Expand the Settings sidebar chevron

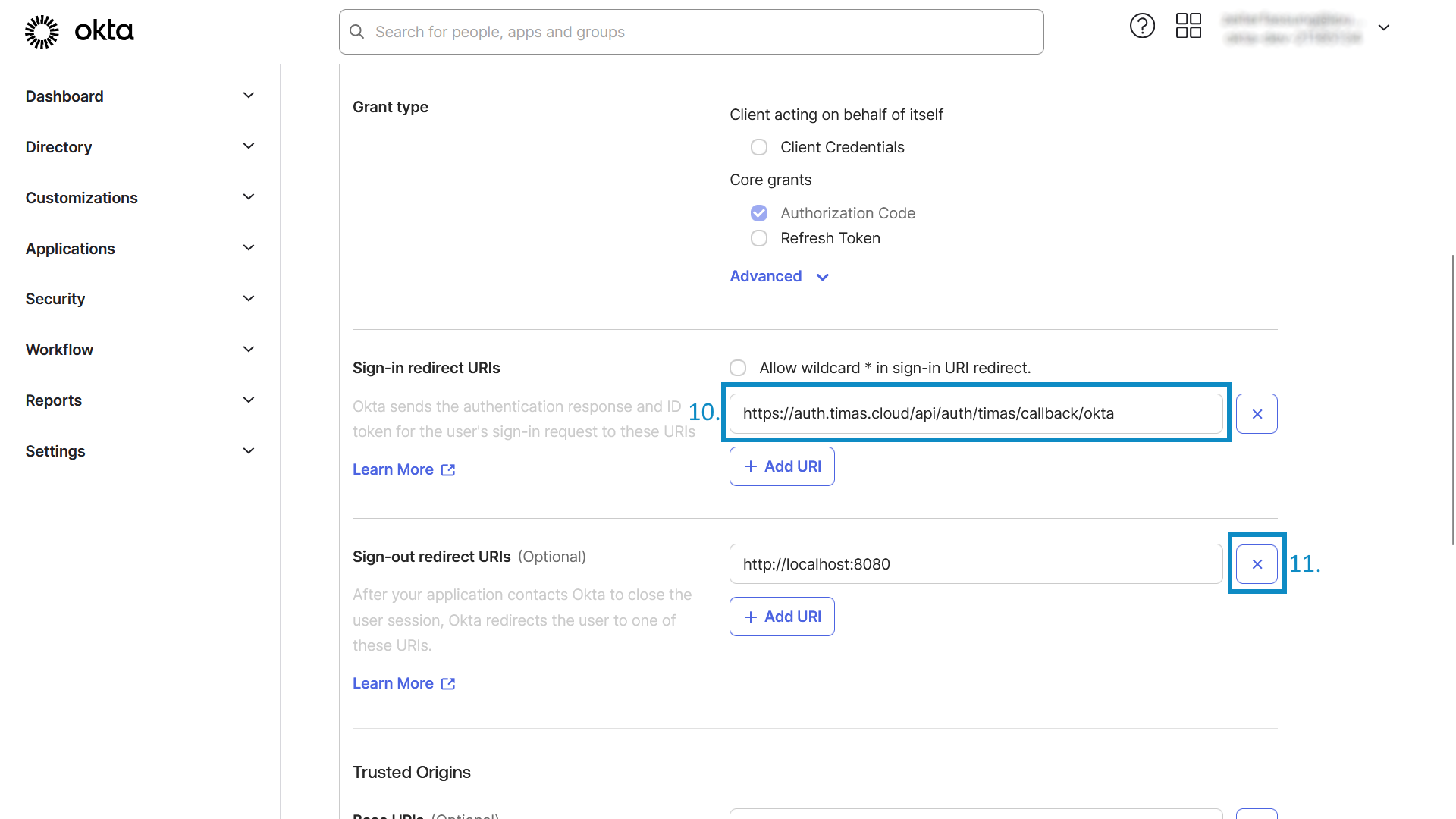coord(248,451)
